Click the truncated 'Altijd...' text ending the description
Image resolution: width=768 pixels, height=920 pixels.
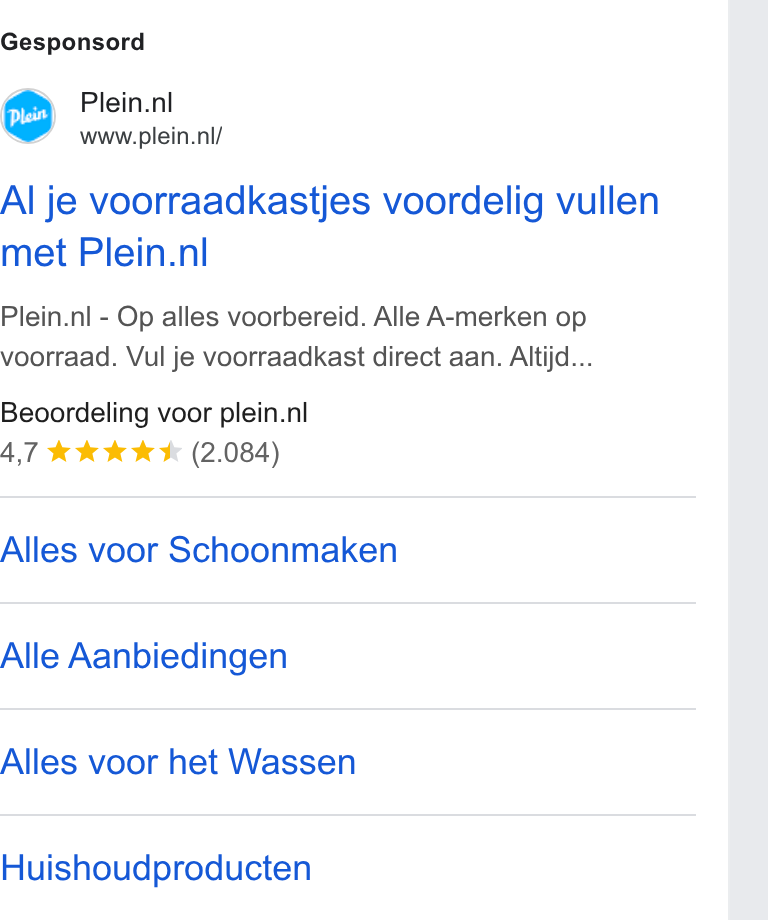551,357
